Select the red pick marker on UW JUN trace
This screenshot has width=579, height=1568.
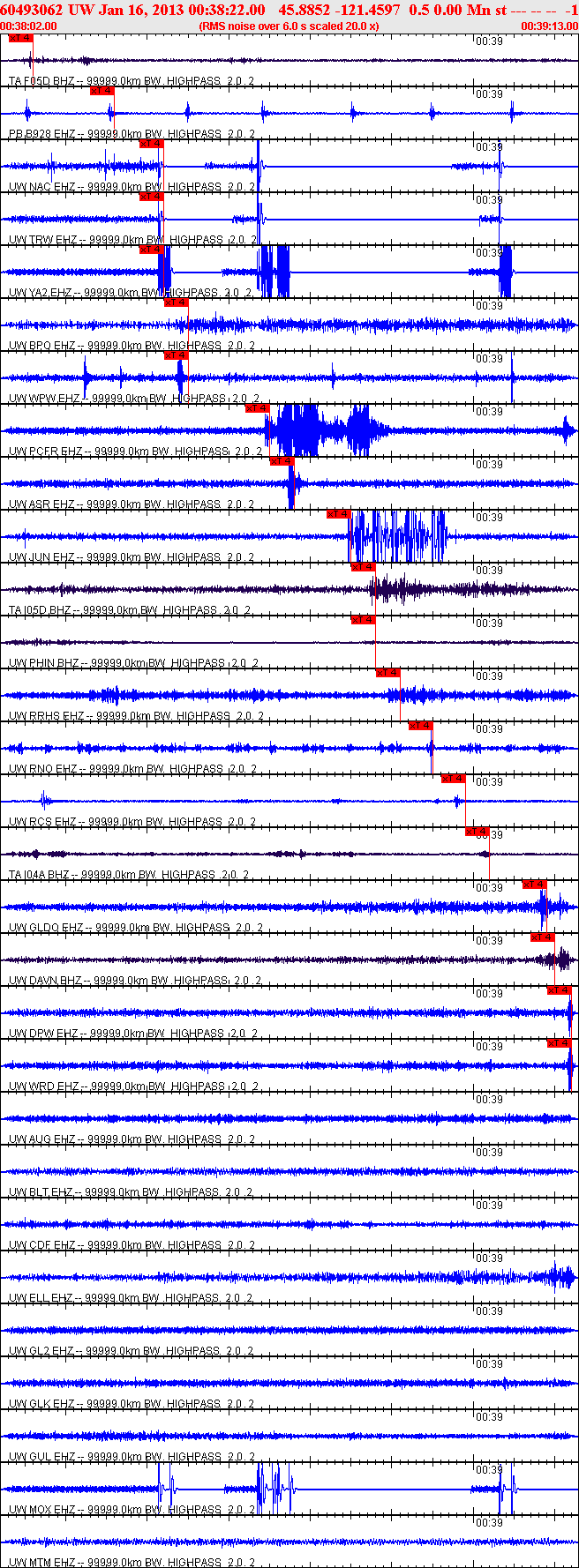[x=338, y=514]
